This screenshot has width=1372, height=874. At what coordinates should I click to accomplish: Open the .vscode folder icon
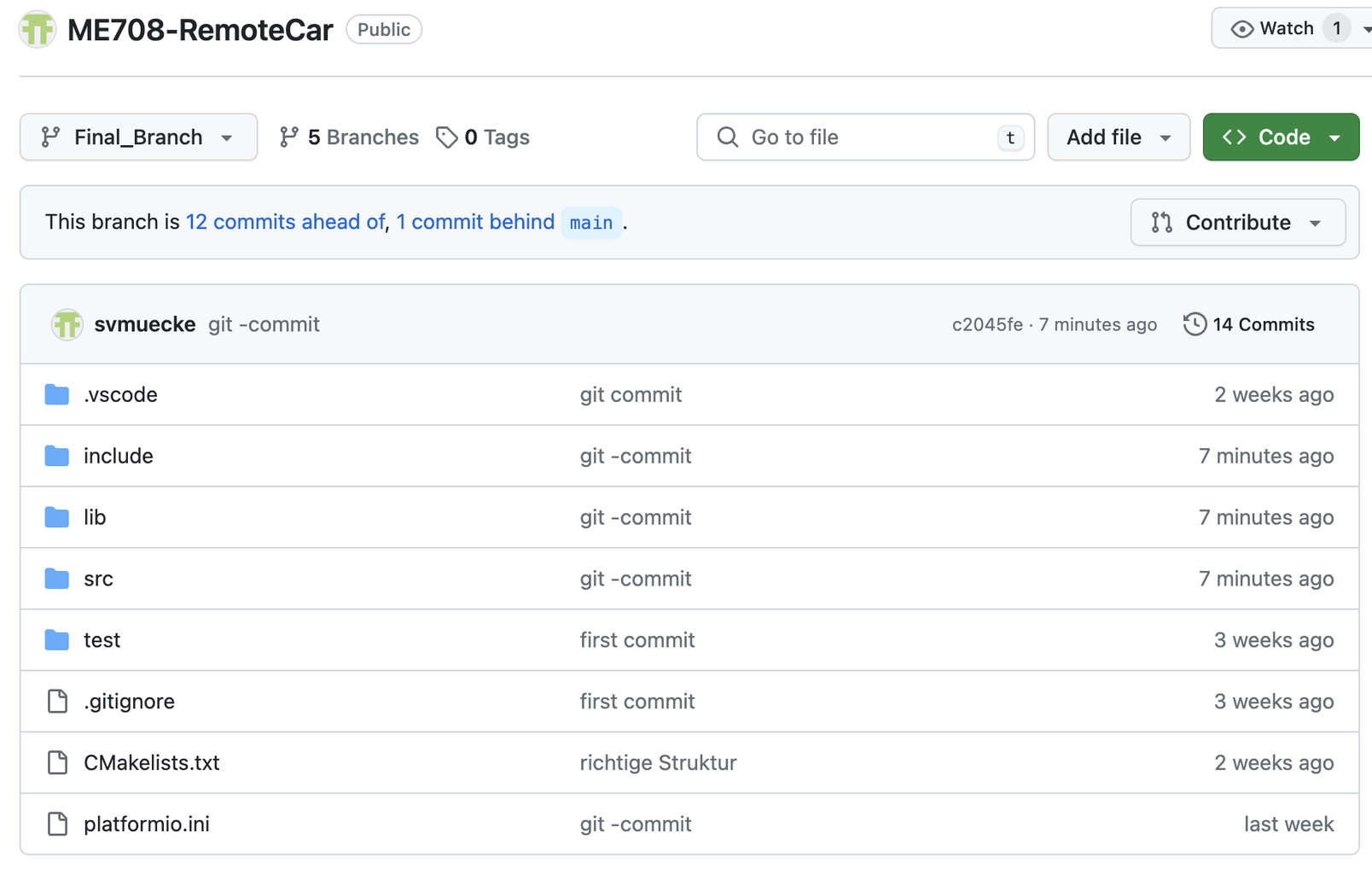(57, 394)
